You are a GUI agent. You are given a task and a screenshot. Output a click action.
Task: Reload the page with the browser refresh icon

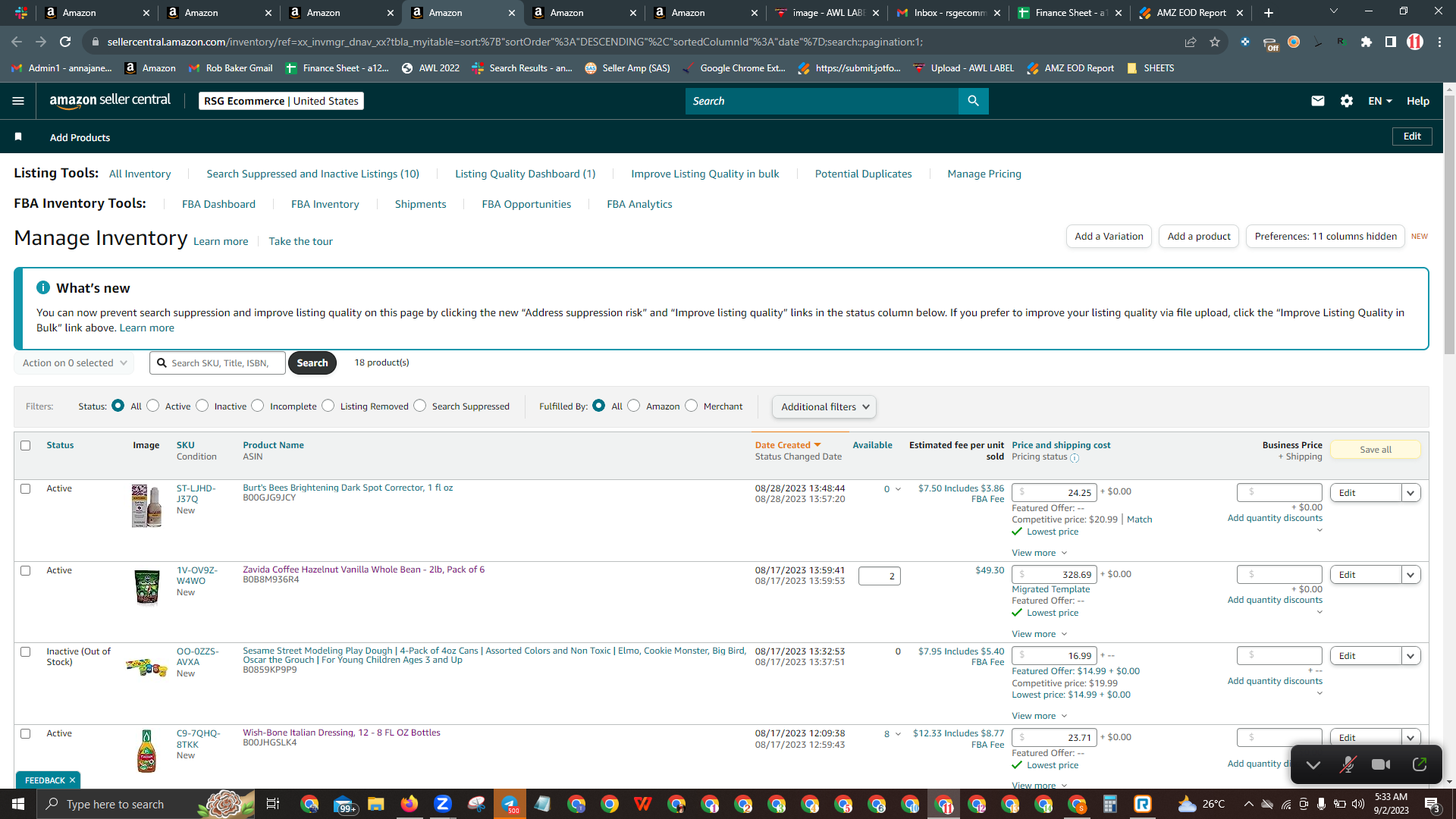(x=65, y=42)
